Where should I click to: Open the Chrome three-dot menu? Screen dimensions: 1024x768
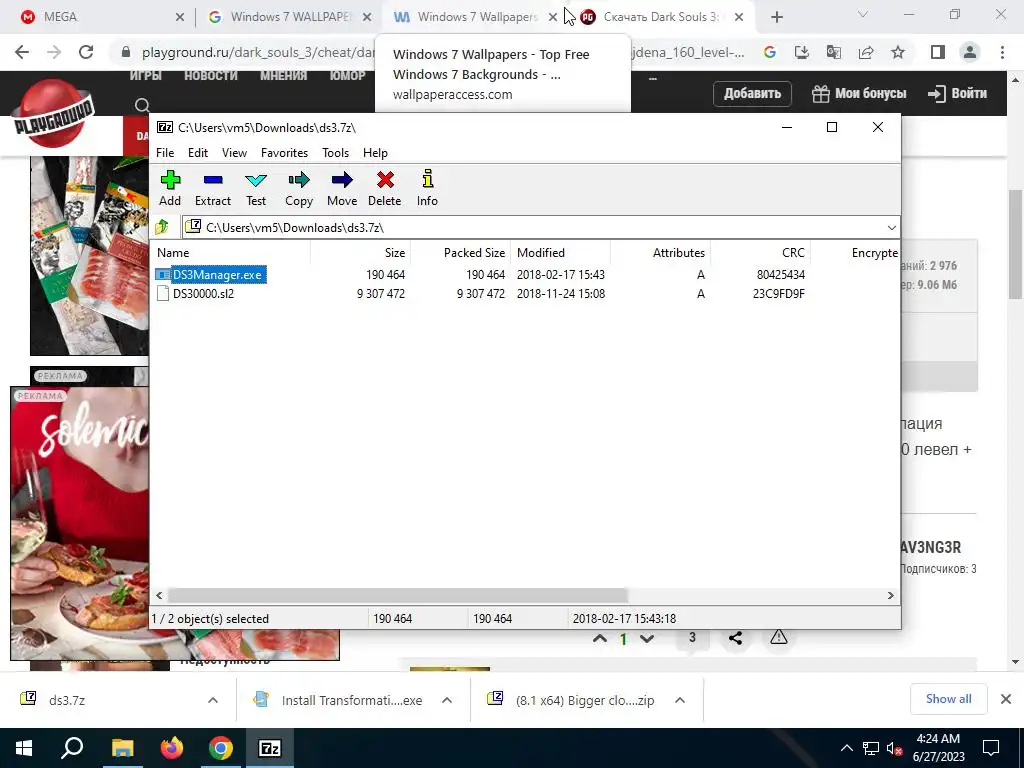point(1002,52)
